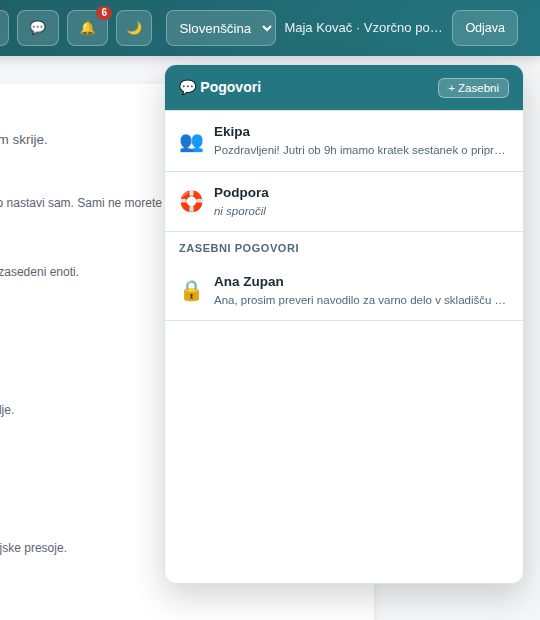
Task: Click the ZASEBNI POGOVORI section label
Action: (239, 248)
